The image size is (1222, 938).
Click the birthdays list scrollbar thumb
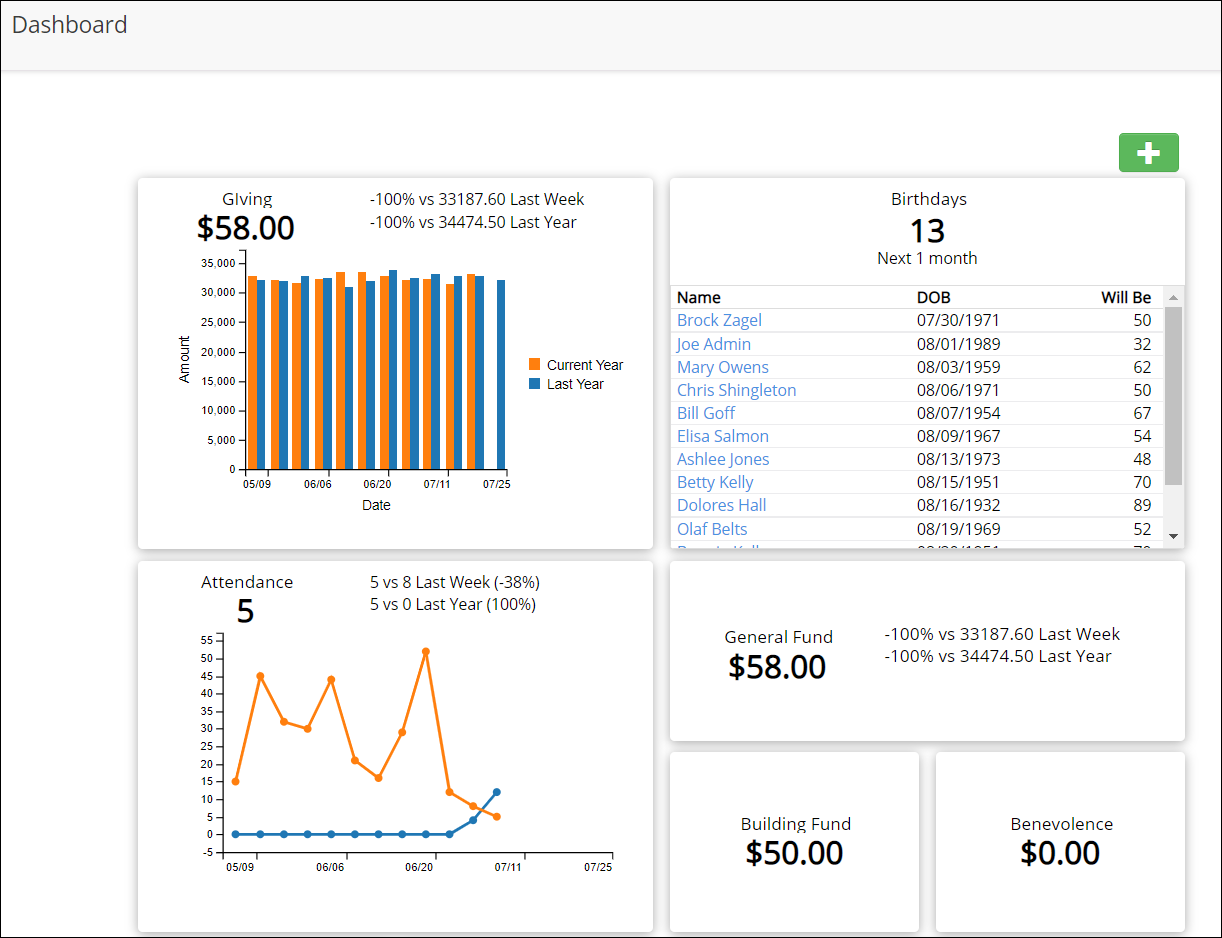(x=1174, y=395)
